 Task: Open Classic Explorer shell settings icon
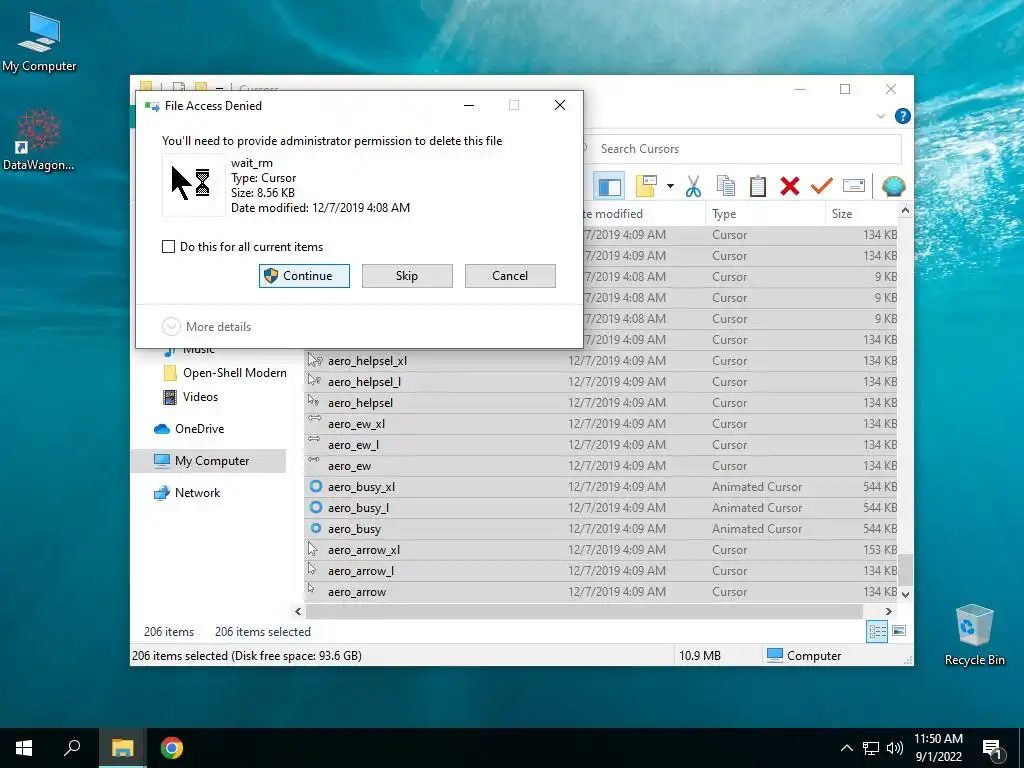tap(893, 186)
